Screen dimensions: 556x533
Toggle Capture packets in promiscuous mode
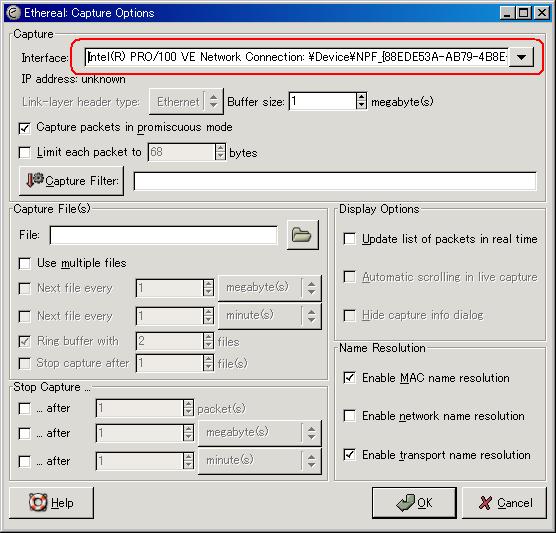point(24,128)
